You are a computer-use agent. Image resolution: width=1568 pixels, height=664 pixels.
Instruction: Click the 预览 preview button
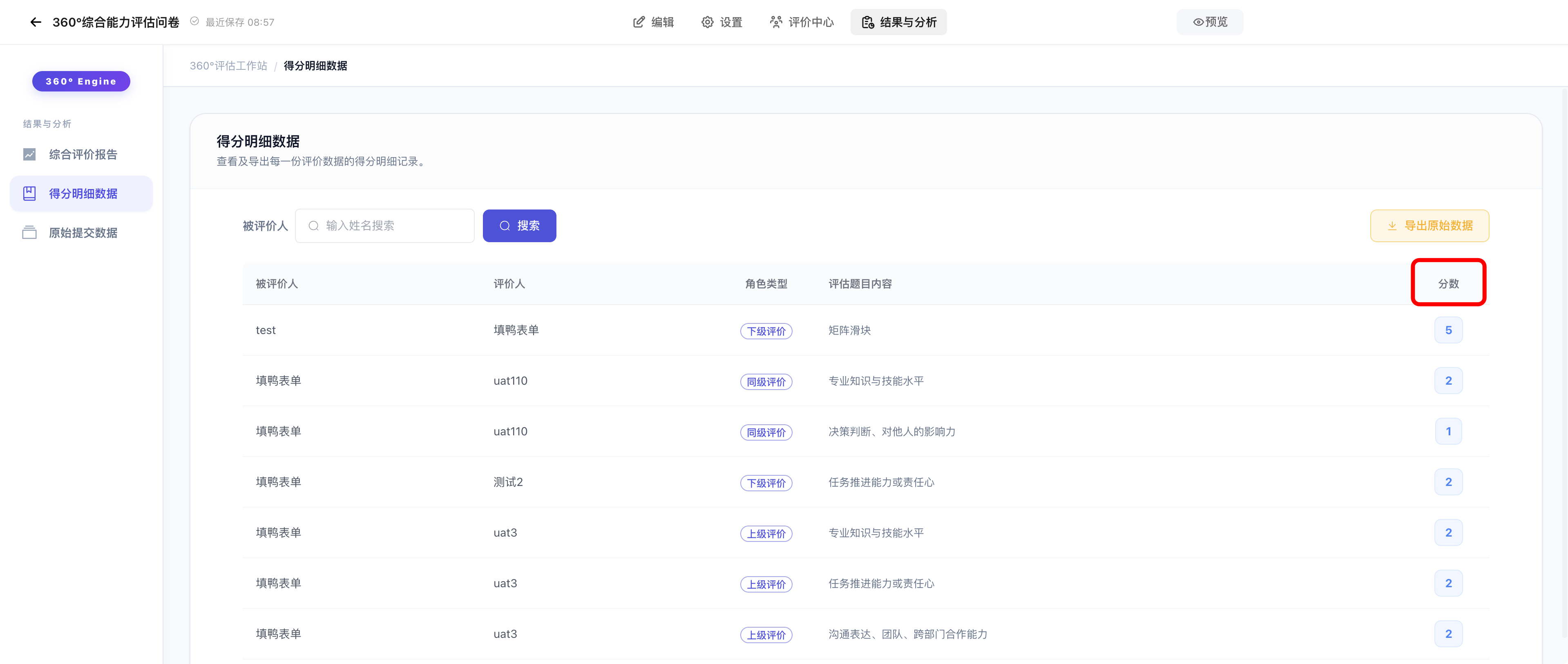(1209, 22)
